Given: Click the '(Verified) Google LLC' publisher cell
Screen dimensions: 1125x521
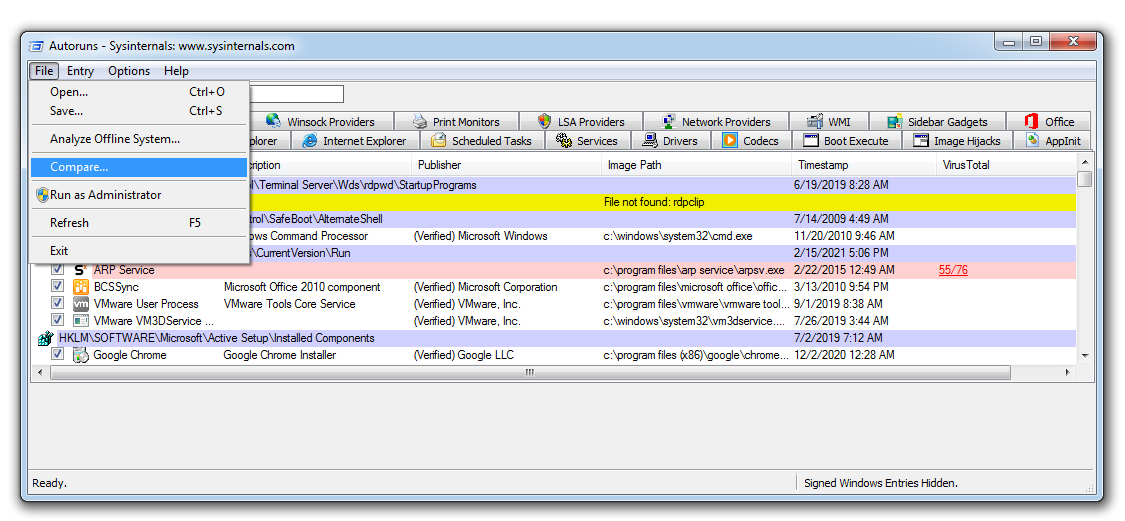Looking at the screenshot, I should [x=463, y=355].
